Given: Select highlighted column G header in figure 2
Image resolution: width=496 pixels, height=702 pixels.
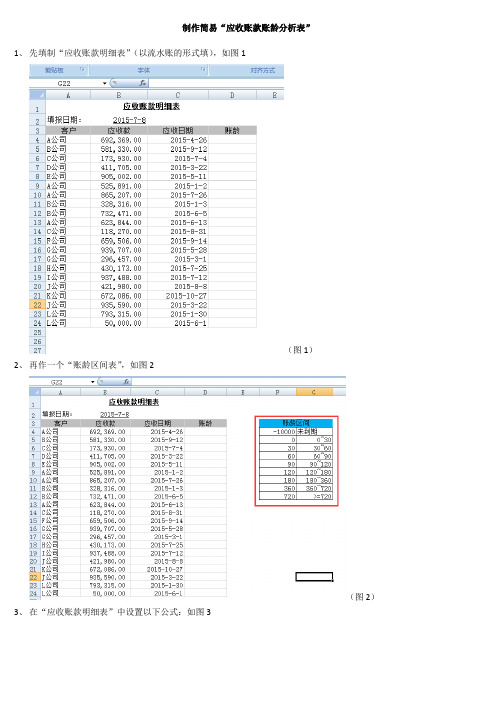Looking at the screenshot, I should pyautogui.click(x=314, y=392).
